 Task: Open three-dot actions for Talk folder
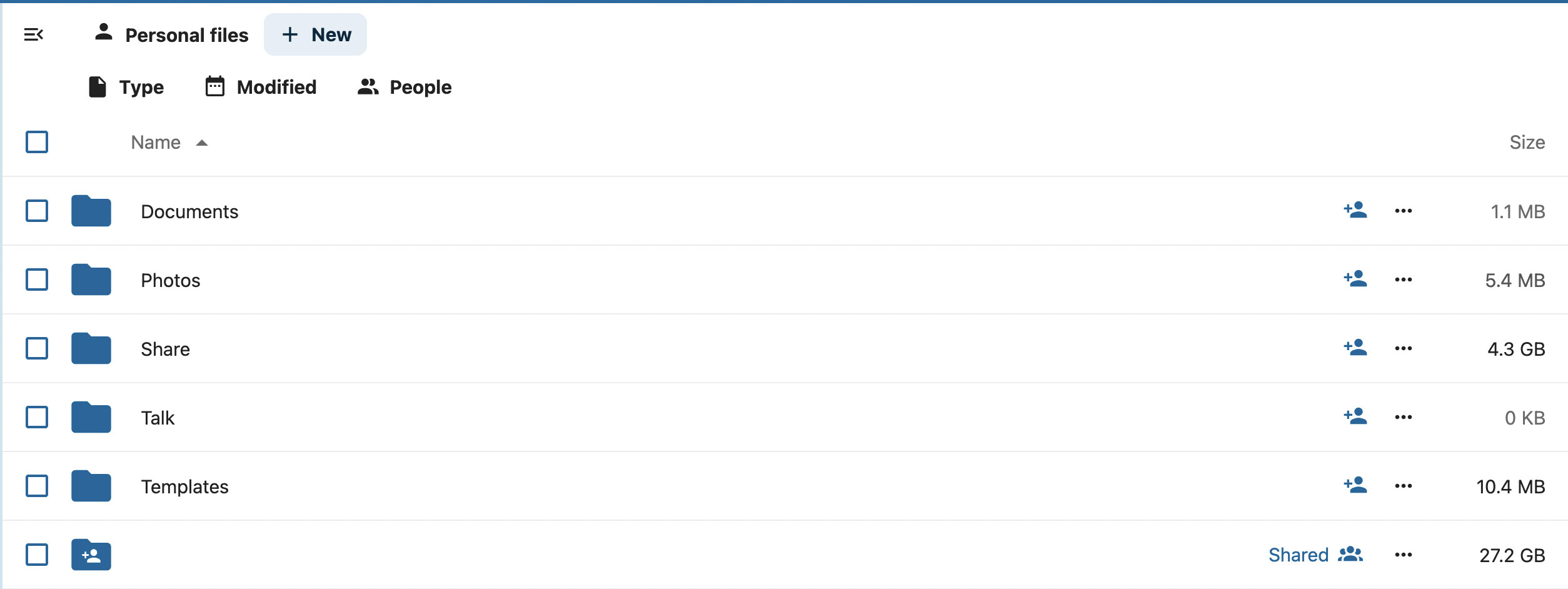(x=1403, y=417)
